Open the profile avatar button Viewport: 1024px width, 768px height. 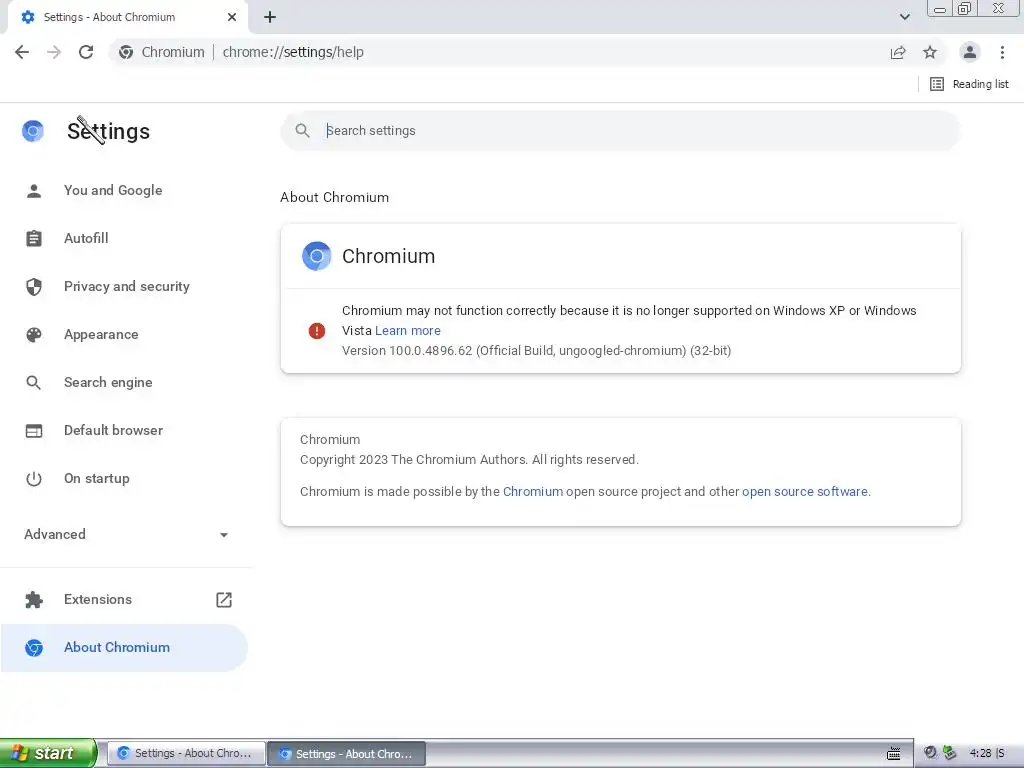tap(970, 52)
